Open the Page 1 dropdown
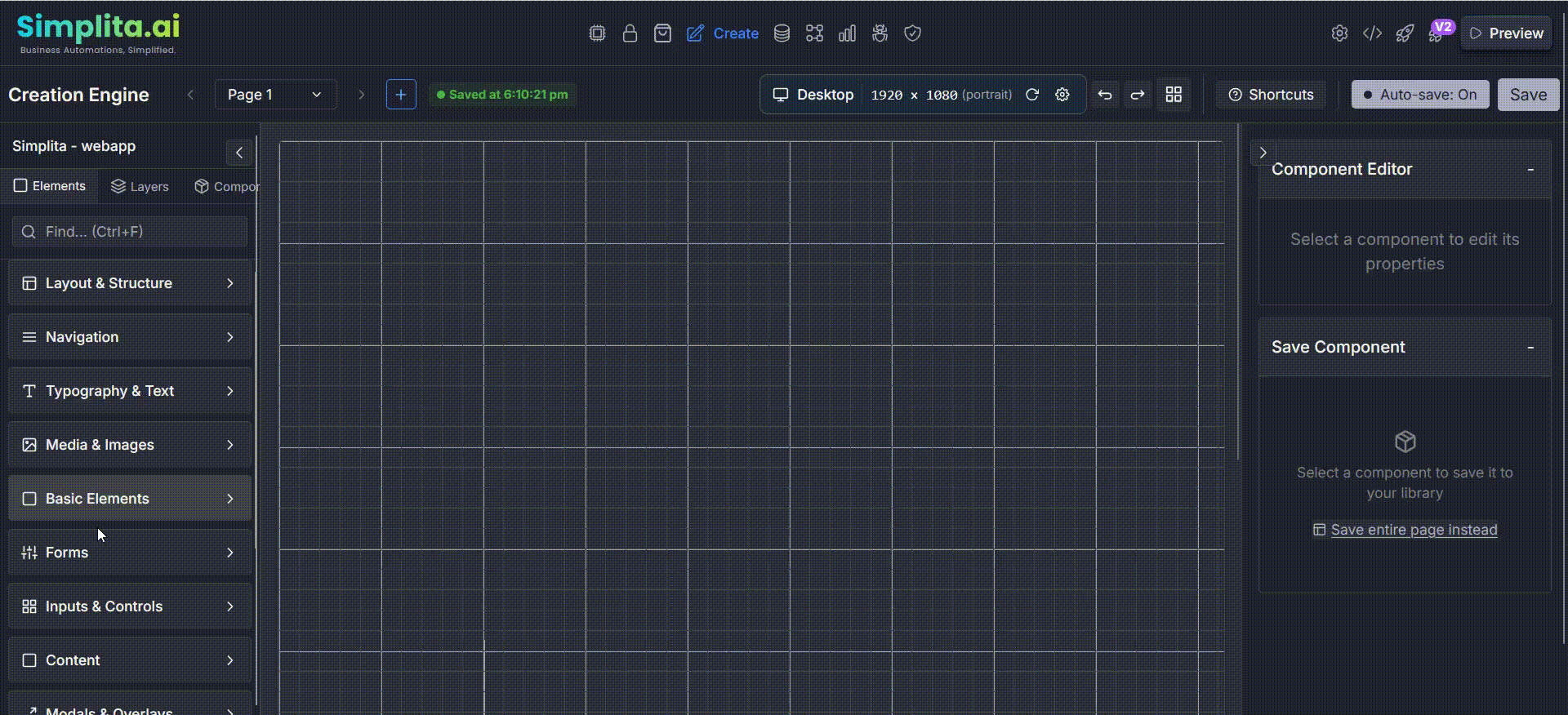 coord(275,95)
